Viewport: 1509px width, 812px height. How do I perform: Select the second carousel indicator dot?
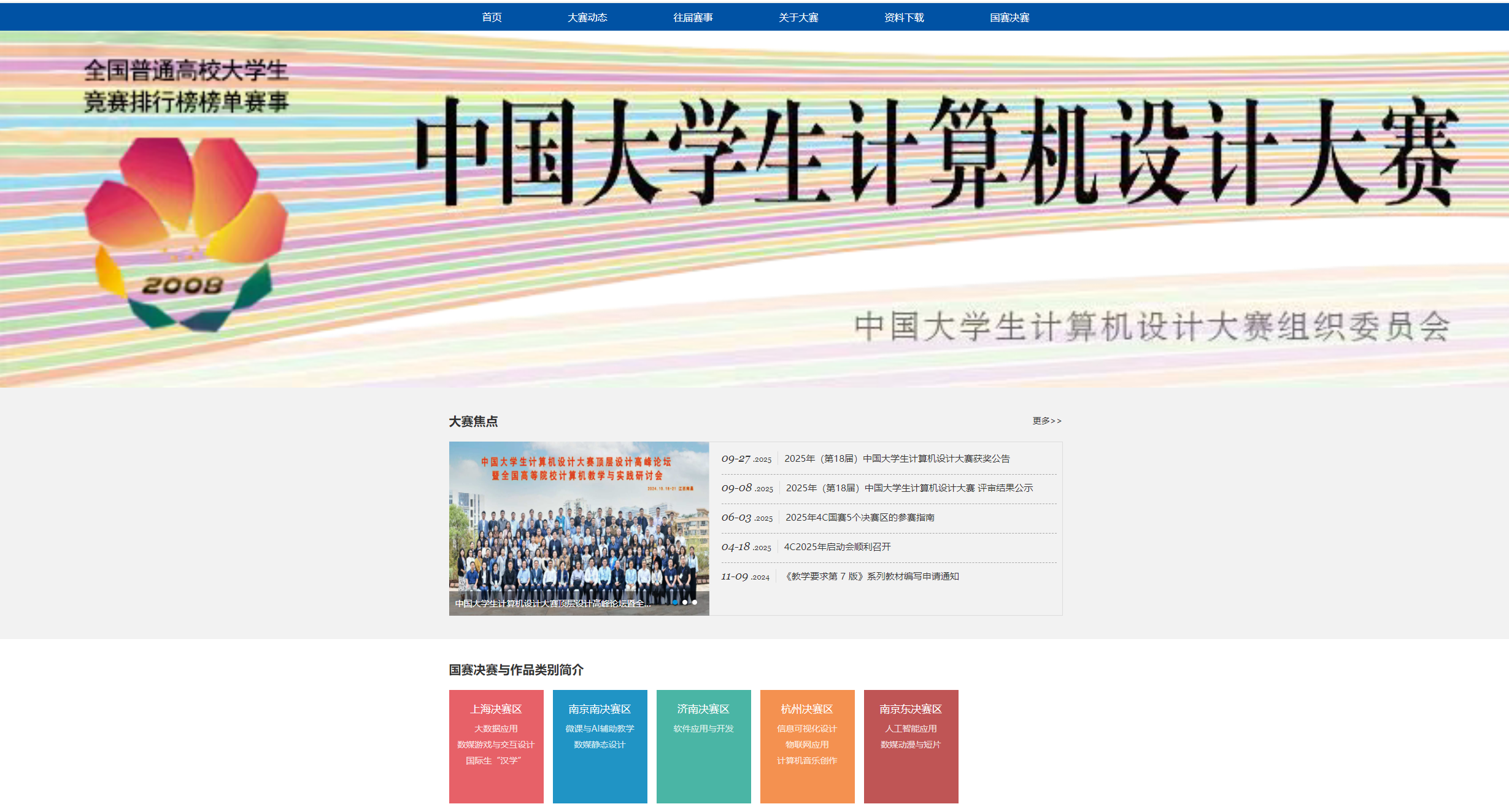(x=685, y=602)
